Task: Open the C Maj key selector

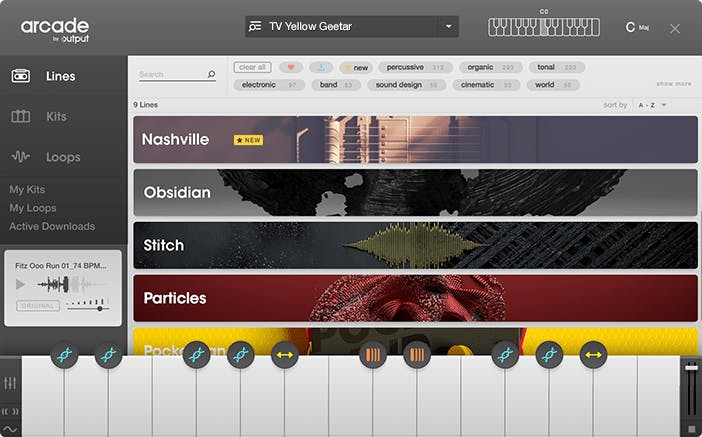Action: (x=637, y=27)
